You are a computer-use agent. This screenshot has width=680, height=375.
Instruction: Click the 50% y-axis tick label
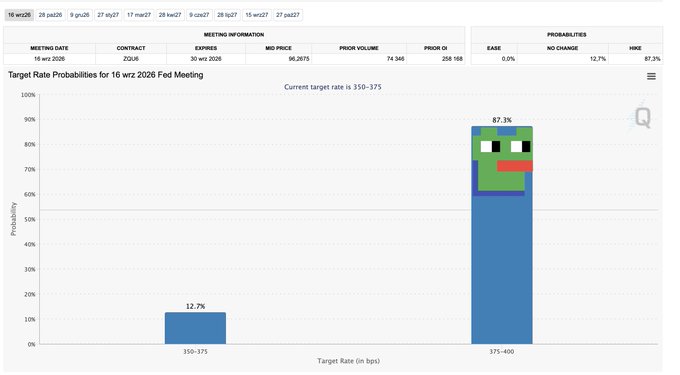click(x=29, y=219)
